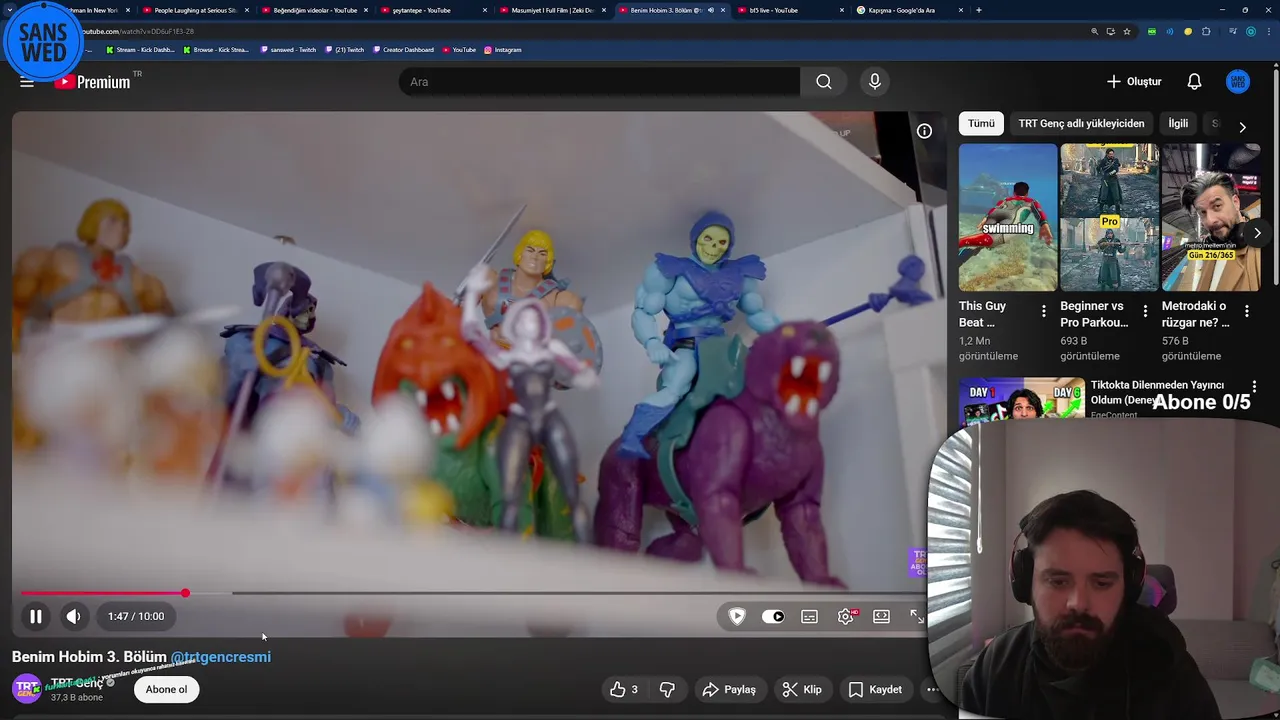Toggle subtitles in the player
Image resolution: width=1280 pixels, height=720 pixels.
810,616
